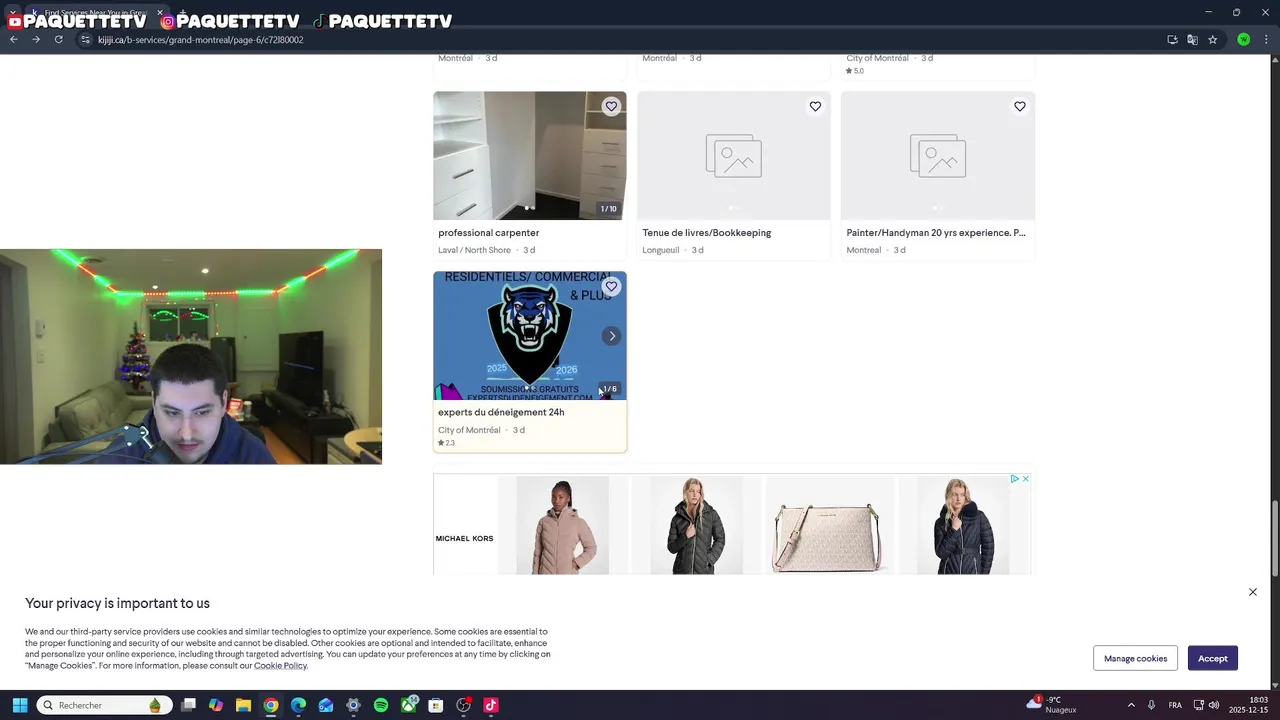Open the TikTok app from taskbar
The width and height of the screenshot is (1280, 720).
click(x=491, y=705)
